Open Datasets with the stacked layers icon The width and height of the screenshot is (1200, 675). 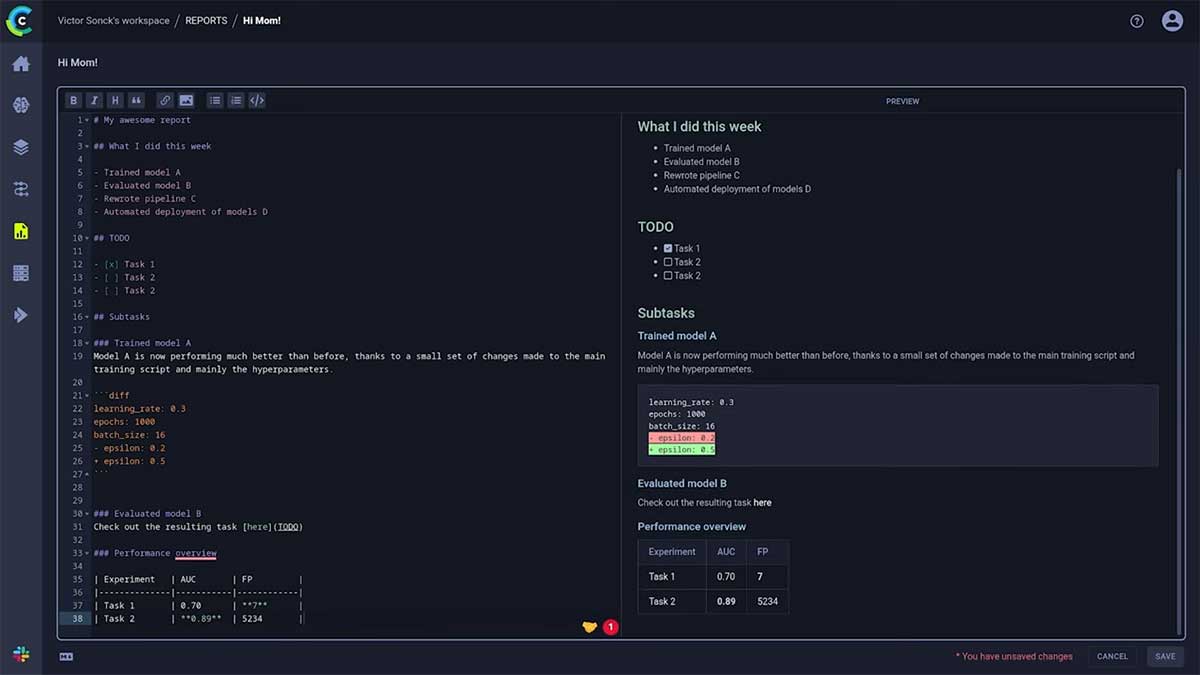click(21, 147)
